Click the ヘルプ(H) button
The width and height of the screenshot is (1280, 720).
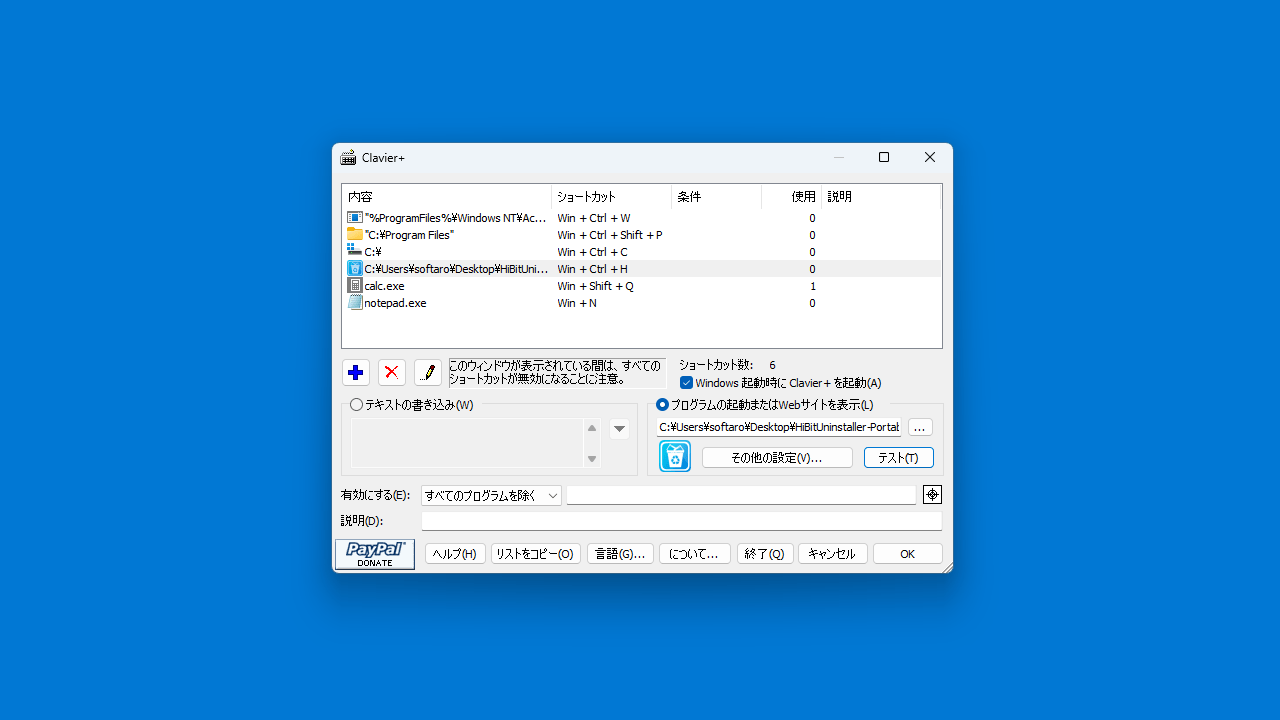tap(455, 554)
